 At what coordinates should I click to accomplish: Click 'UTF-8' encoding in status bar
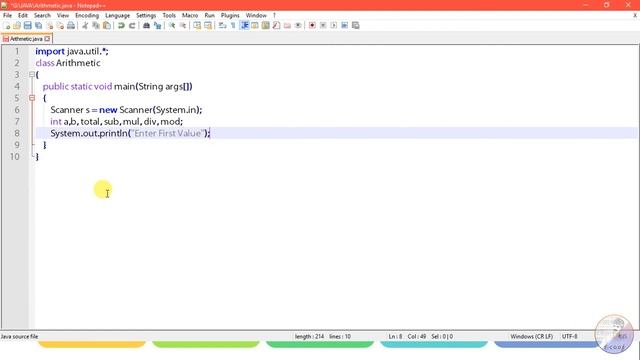click(x=569, y=336)
